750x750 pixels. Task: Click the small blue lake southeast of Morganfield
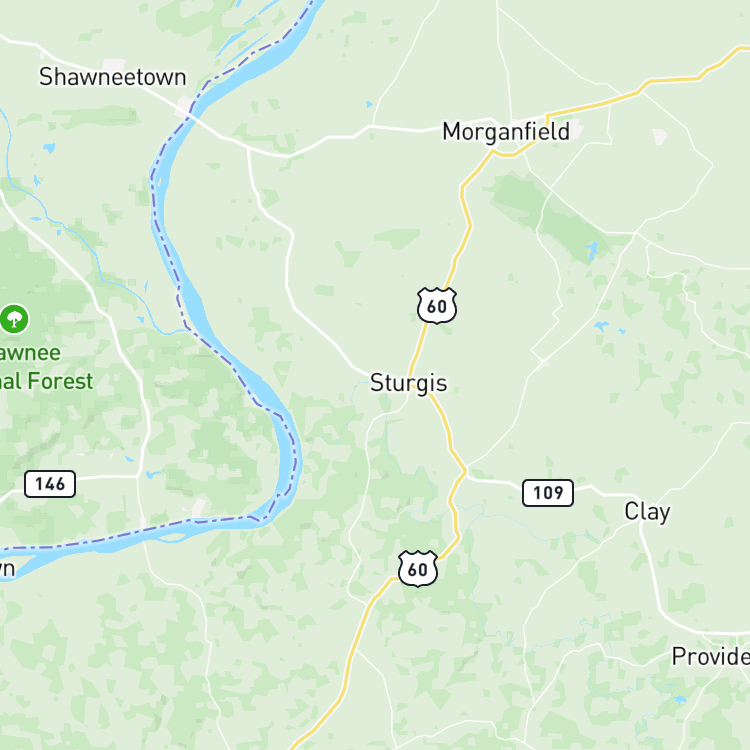coord(592,250)
